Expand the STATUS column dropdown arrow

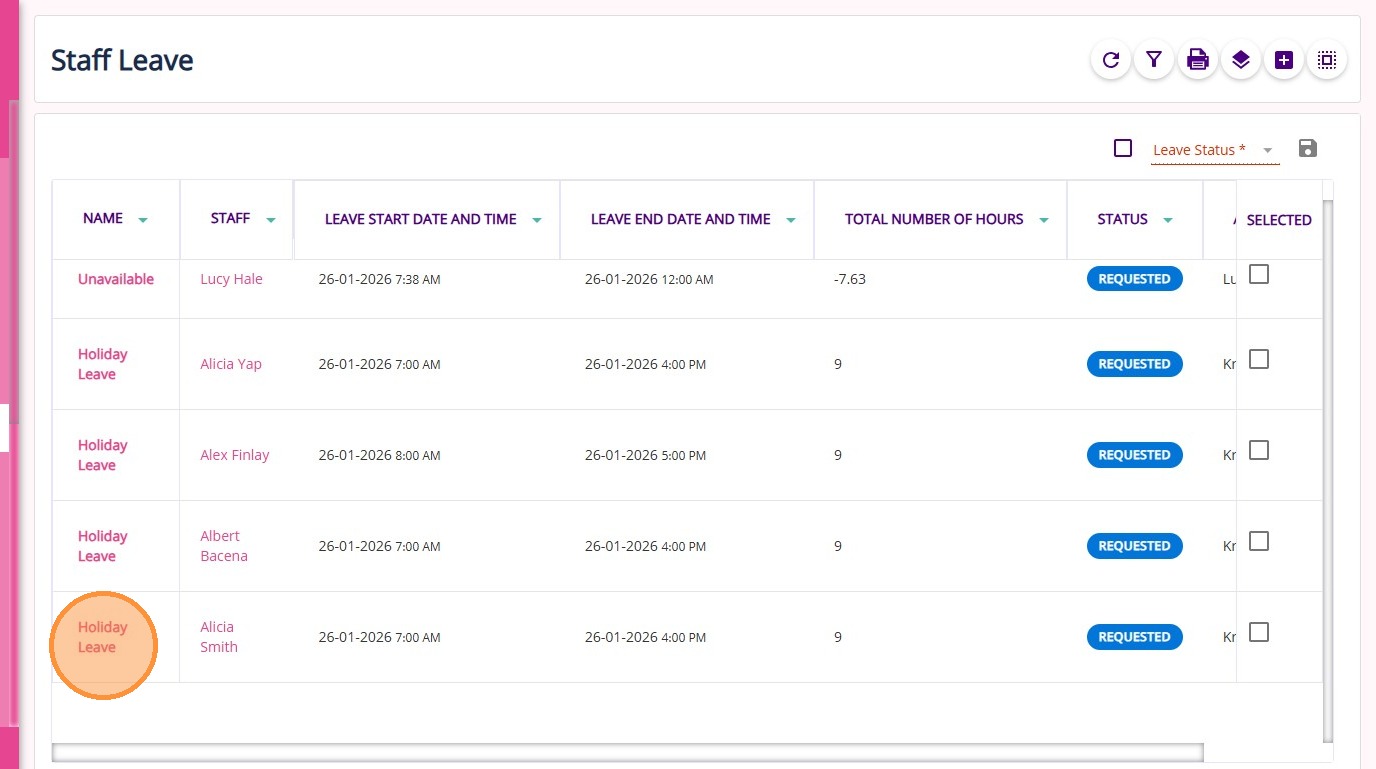click(1167, 220)
